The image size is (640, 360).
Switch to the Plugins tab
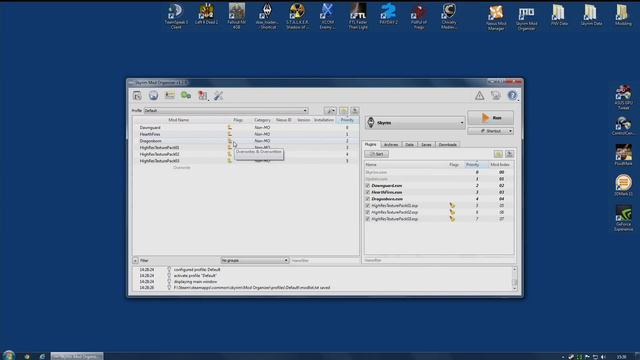tap(371, 144)
